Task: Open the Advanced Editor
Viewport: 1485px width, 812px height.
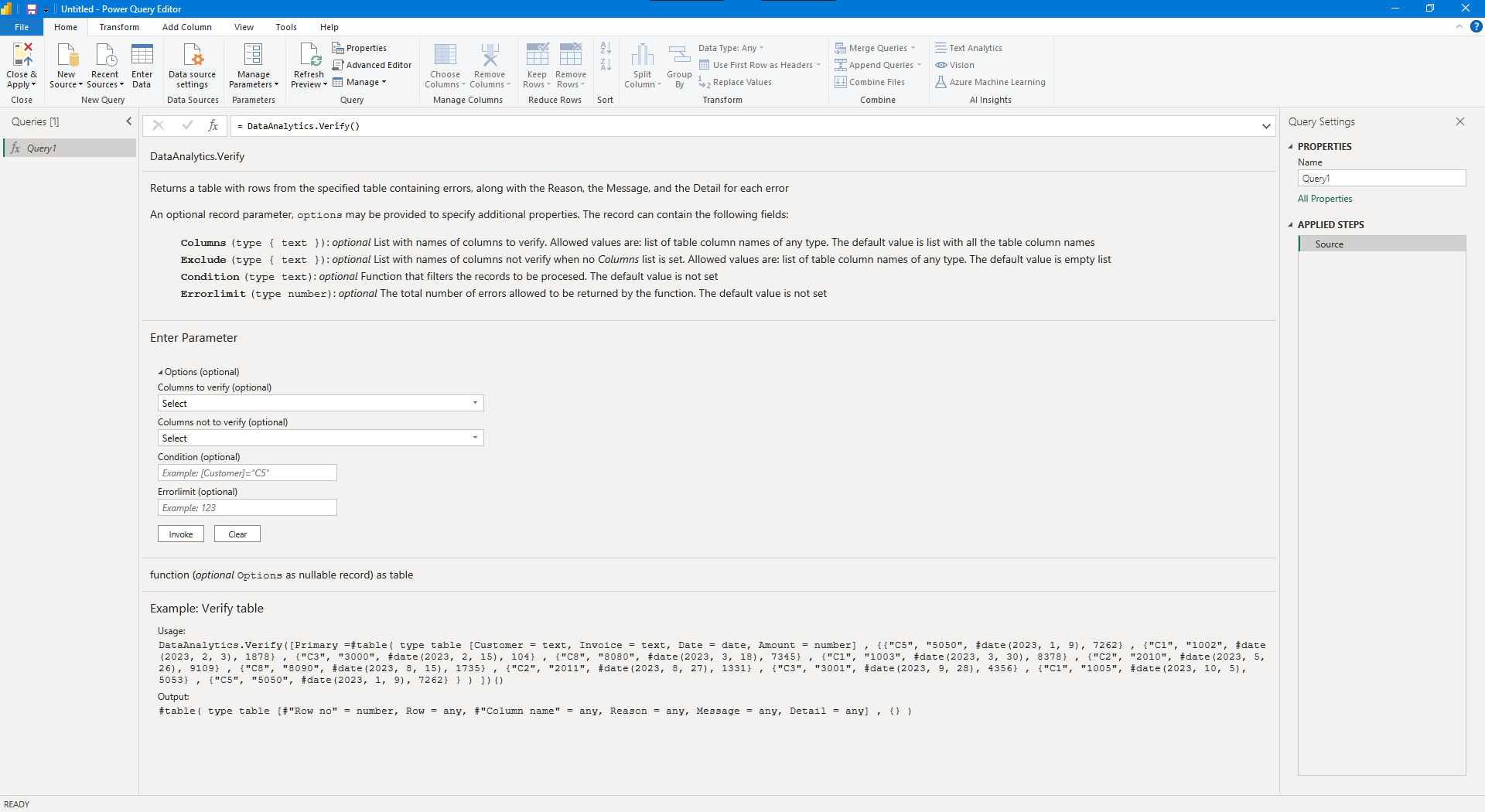Action: [372, 65]
